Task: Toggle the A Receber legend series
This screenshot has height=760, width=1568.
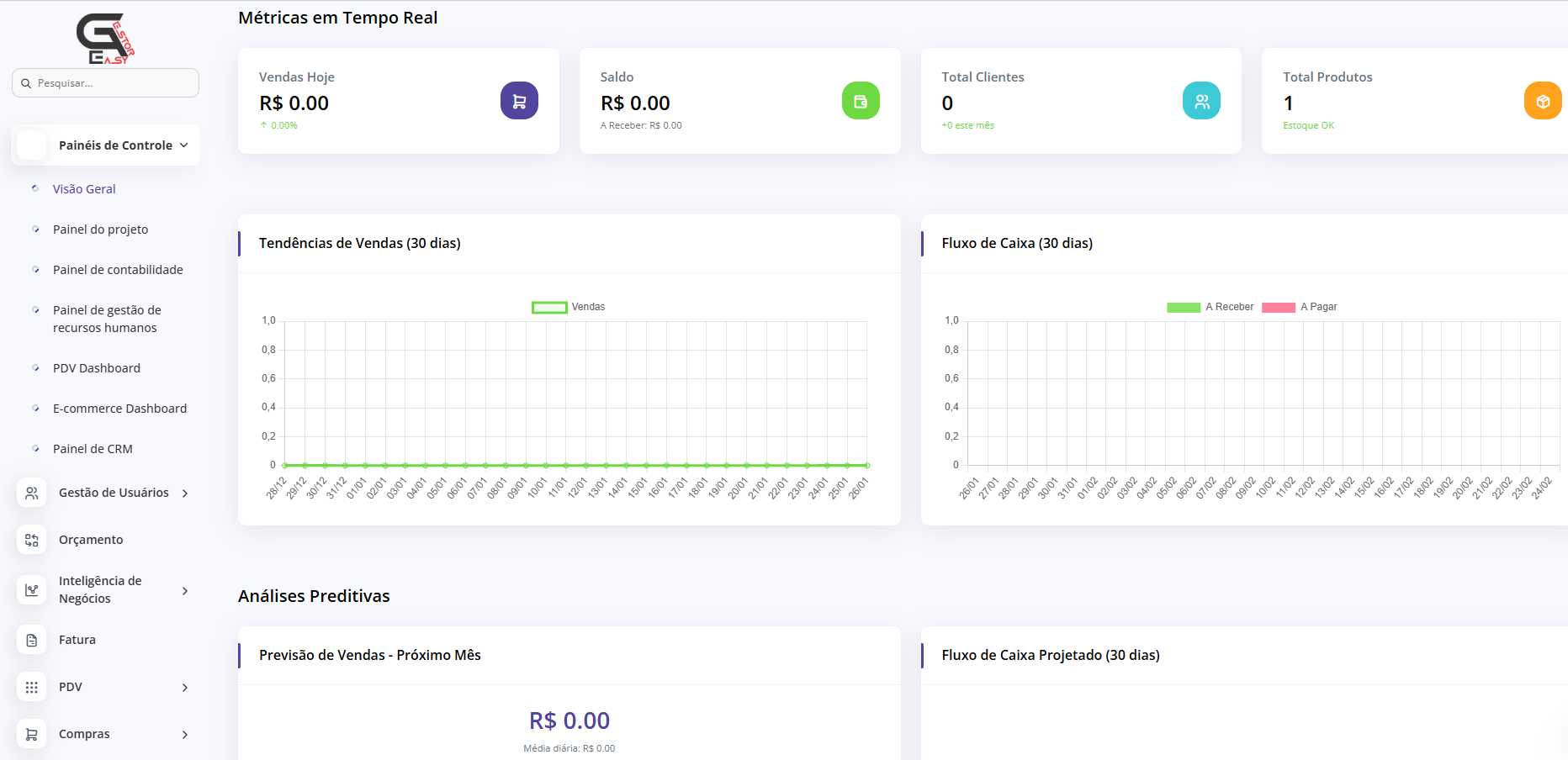Action: [x=1210, y=307]
